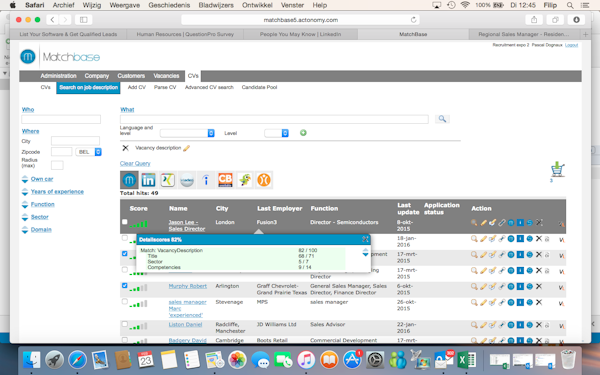Click the black X delete icon in Liston Daniel row
600x375 pixels.
pos(539,325)
